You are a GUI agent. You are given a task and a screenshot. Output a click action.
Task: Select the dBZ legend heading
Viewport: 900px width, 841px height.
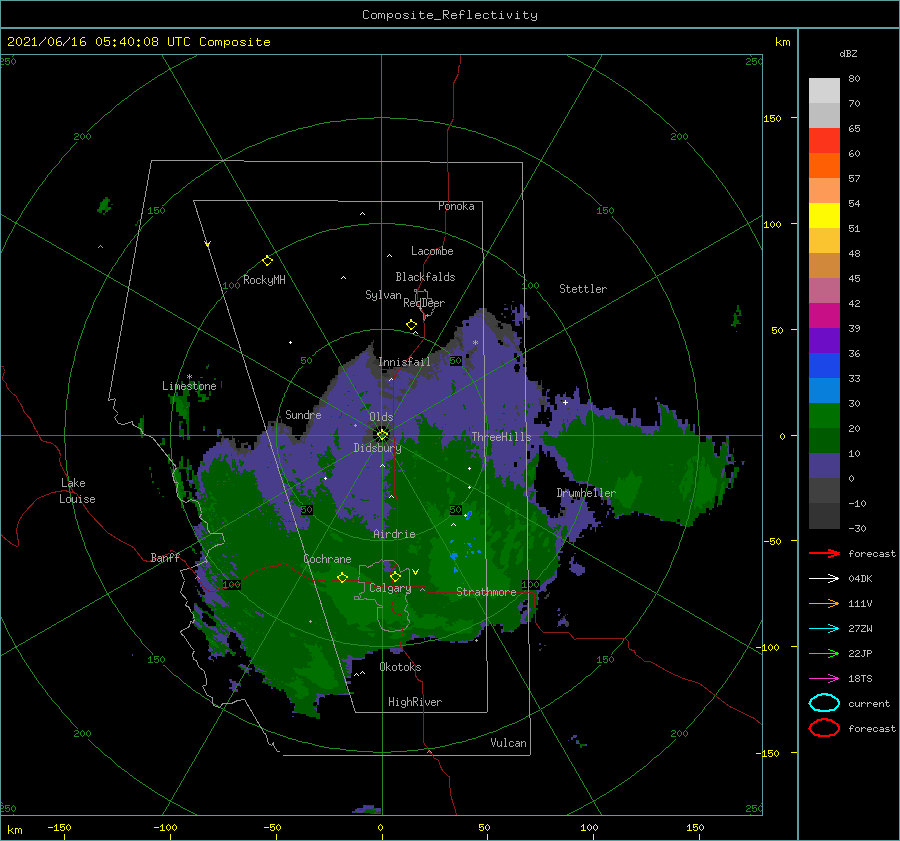point(848,53)
